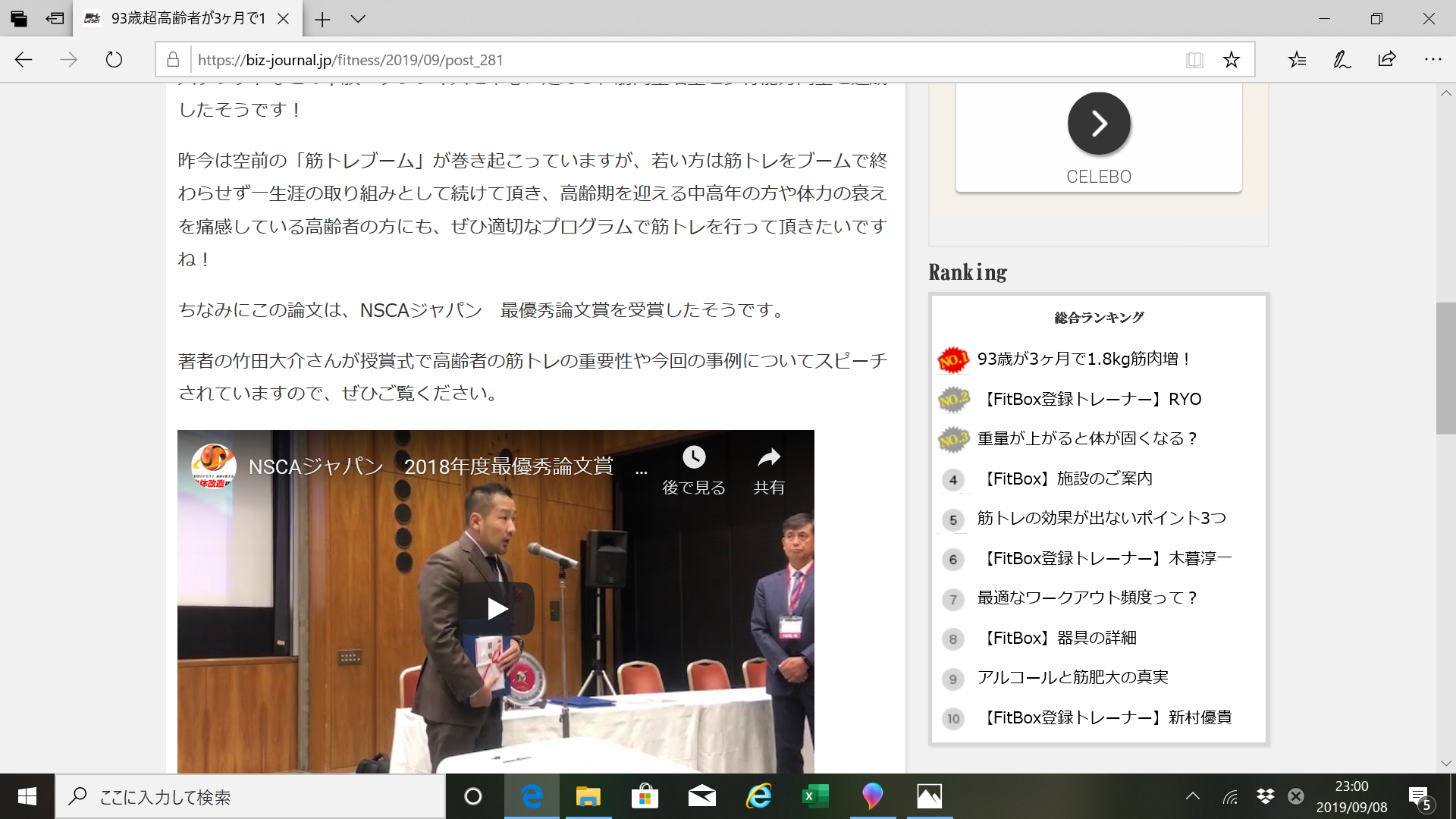Viewport: 1456px width, 819px height.
Task: Click the browser refresh icon
Action: [x=114, y=60]
